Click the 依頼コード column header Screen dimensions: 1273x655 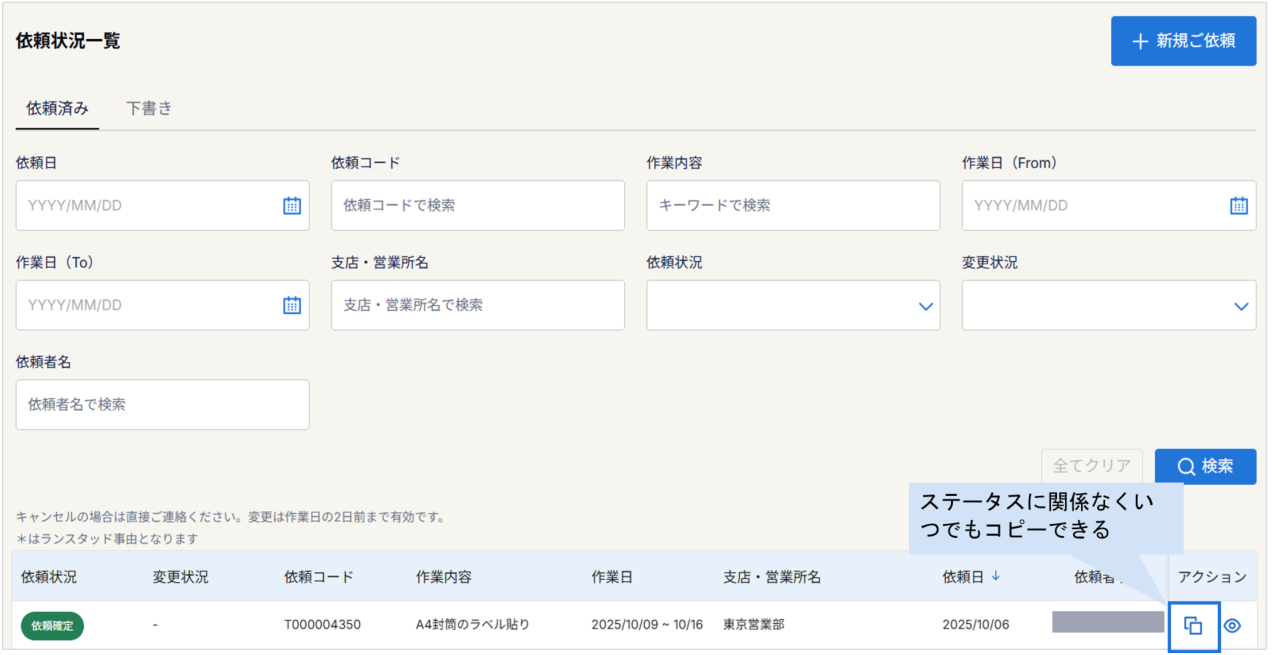(318, 577)
